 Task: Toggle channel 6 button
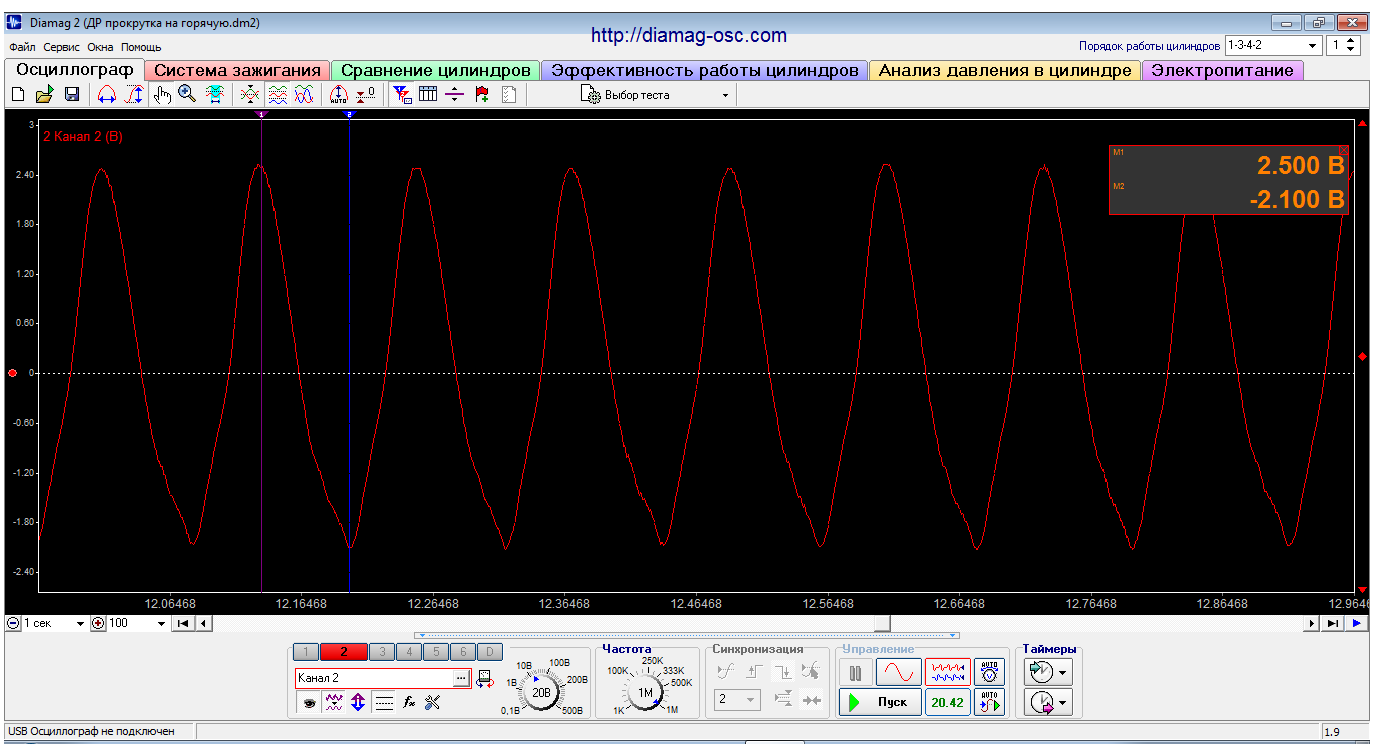coord(462,652)
